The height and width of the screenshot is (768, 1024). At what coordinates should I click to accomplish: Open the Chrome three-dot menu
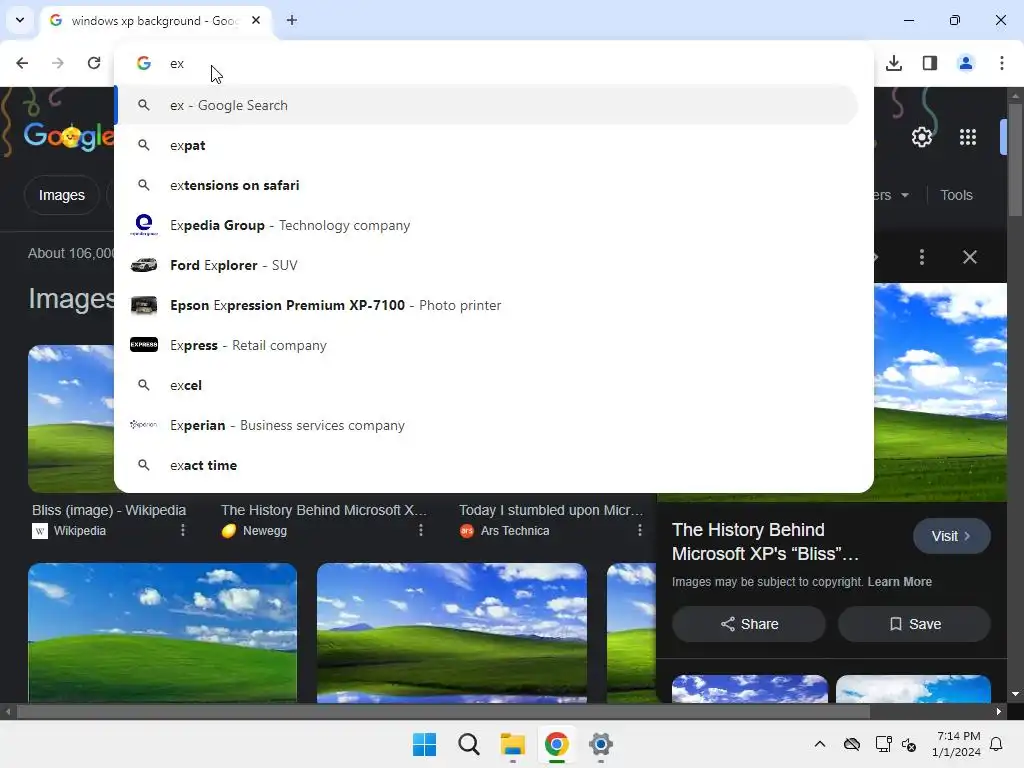(x=1002, y=63)
